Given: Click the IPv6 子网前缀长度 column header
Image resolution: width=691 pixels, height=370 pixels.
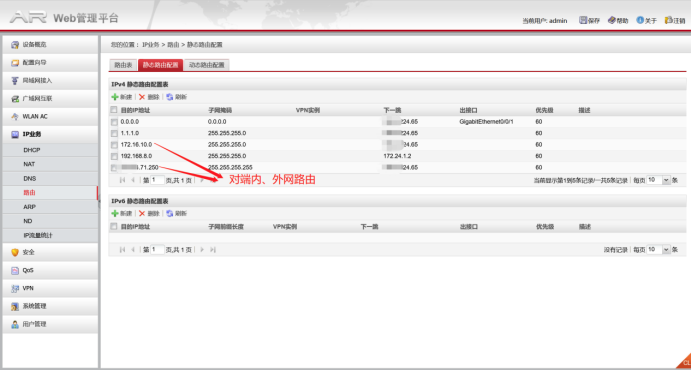Looking at the screenshot, I should click(x=226, y=226).
